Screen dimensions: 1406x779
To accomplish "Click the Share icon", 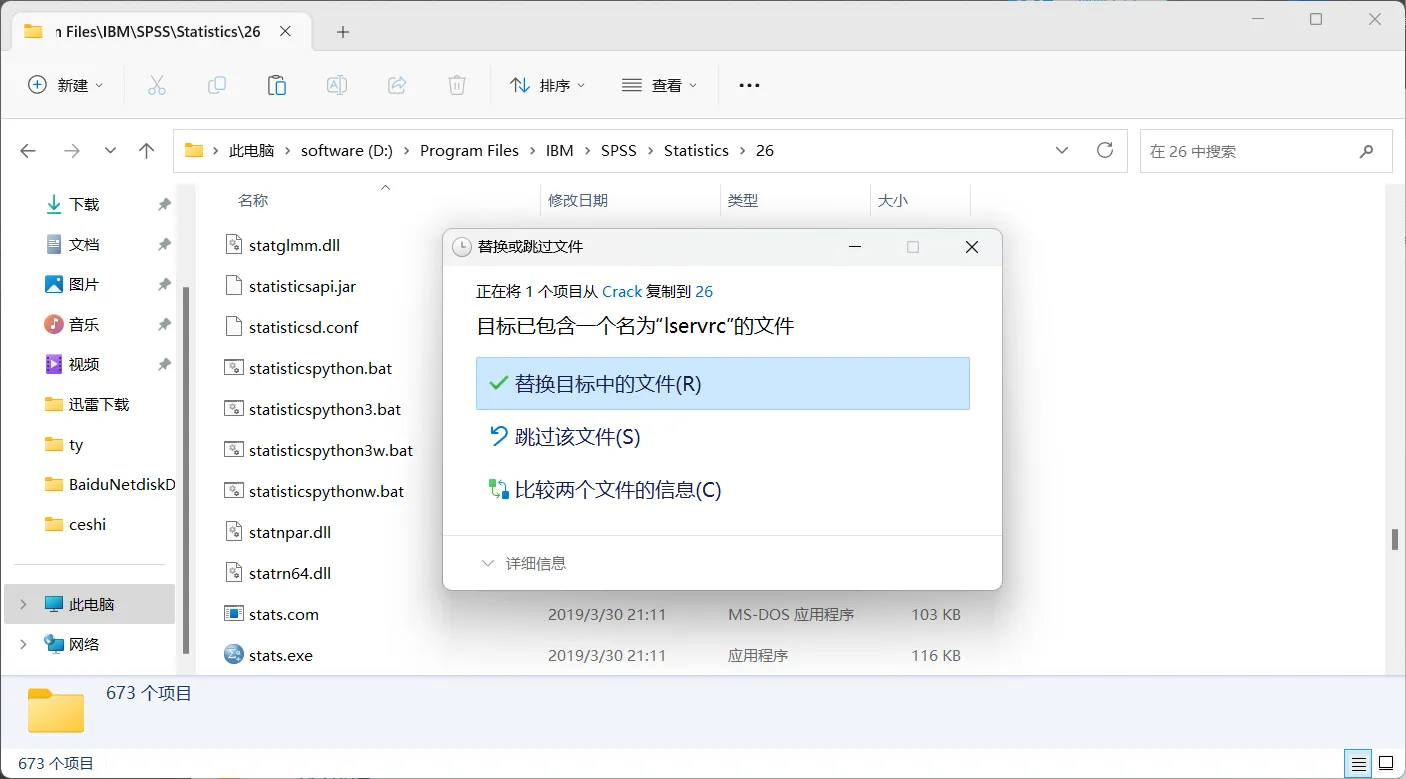I will pos(396,85).
